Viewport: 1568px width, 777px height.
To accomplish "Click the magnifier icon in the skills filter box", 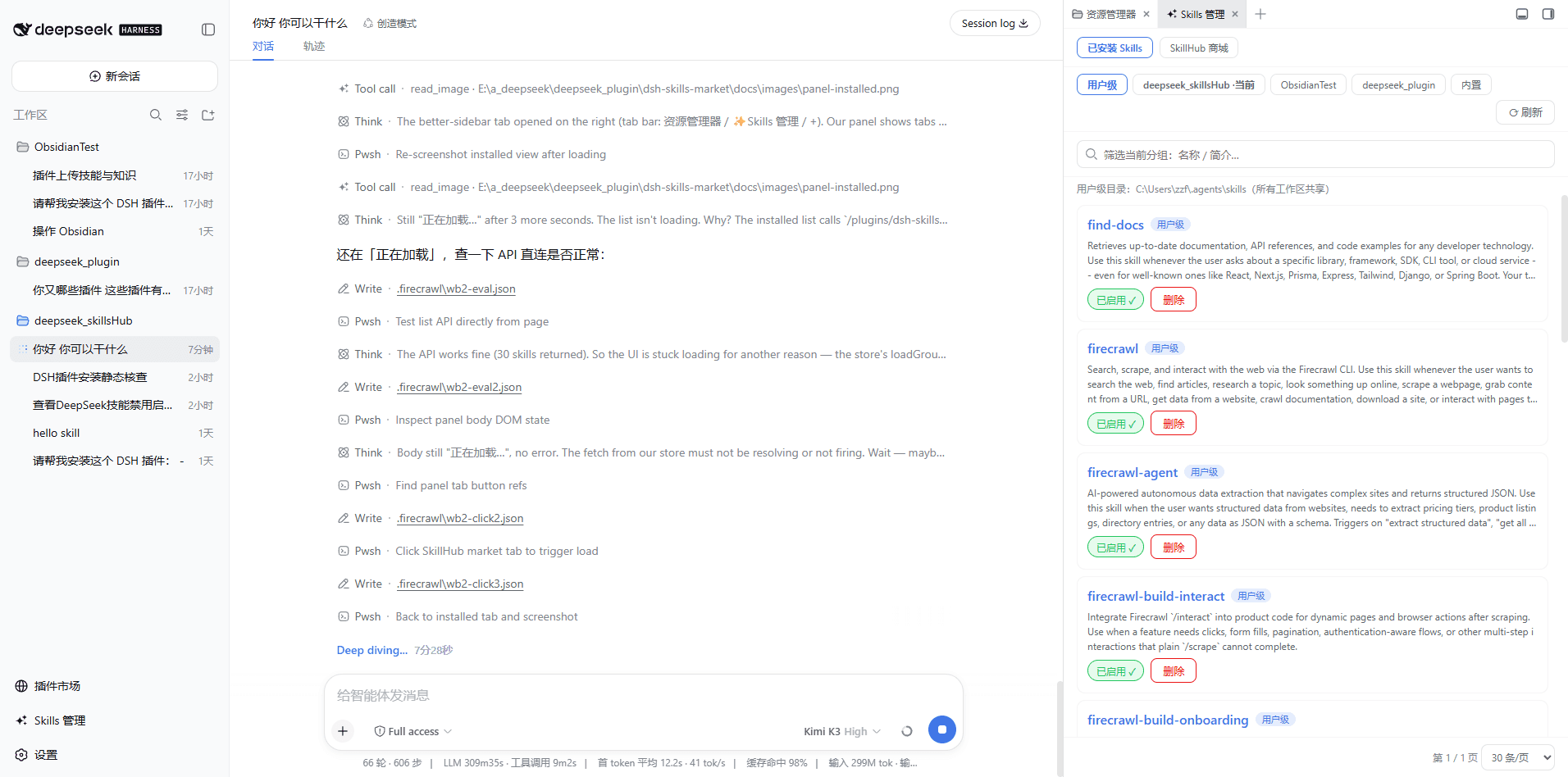I will coord(1092,154).
